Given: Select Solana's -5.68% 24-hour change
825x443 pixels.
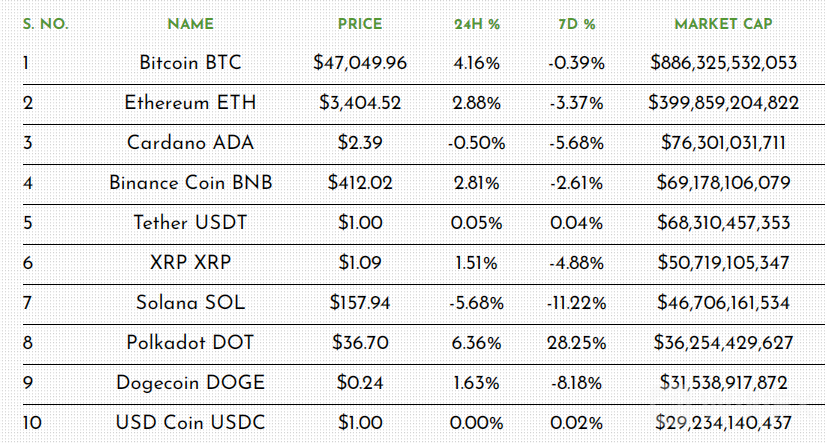Looking at the screenshot, I should (477, 303).
